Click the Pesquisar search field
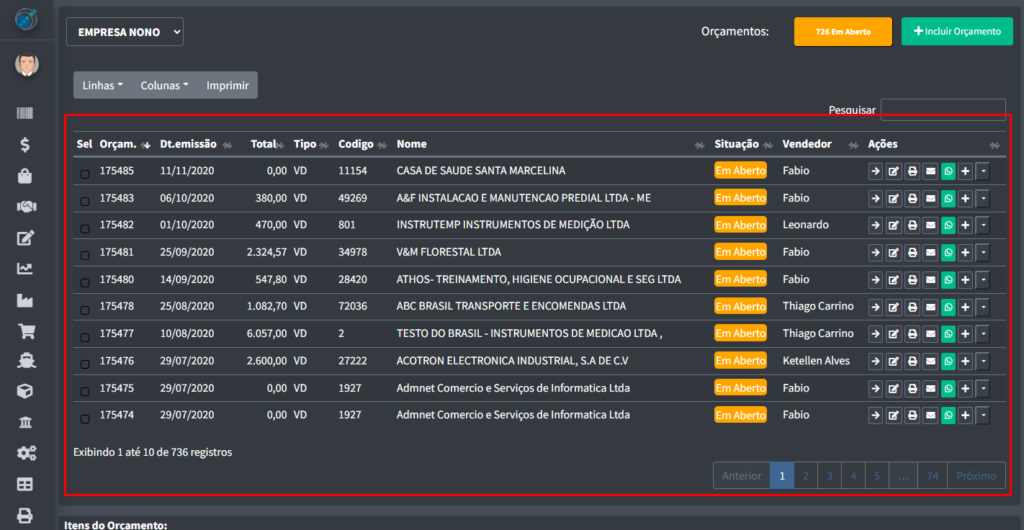Viewport: 1024px width, 530px height. (x=942, y=110)
